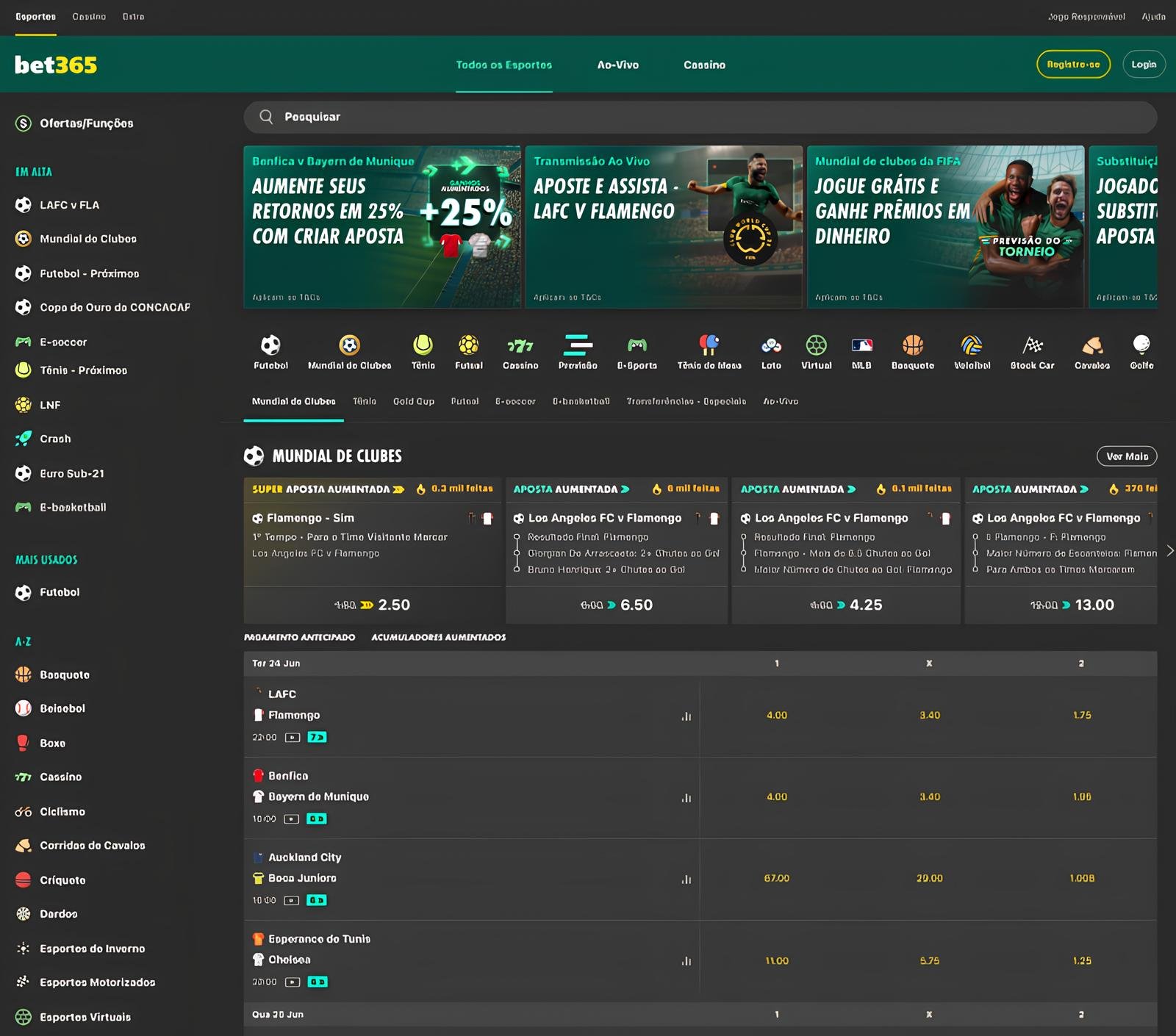Image resolution: width=1176 pixels, height=1036 pixels.
Task: Open the Aposte e Assista LAFC v Flamengo banner
Action: [x=663, y=226]
